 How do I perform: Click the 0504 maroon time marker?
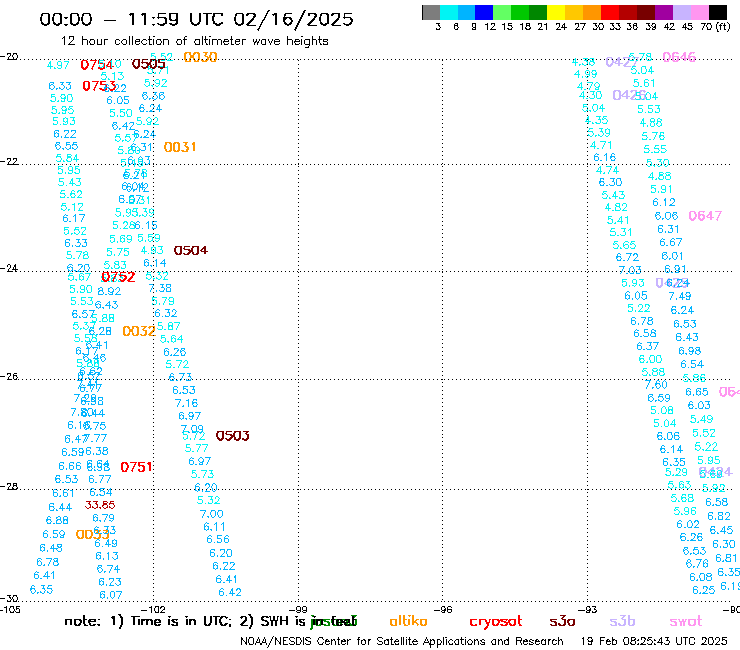click(191, 250)
